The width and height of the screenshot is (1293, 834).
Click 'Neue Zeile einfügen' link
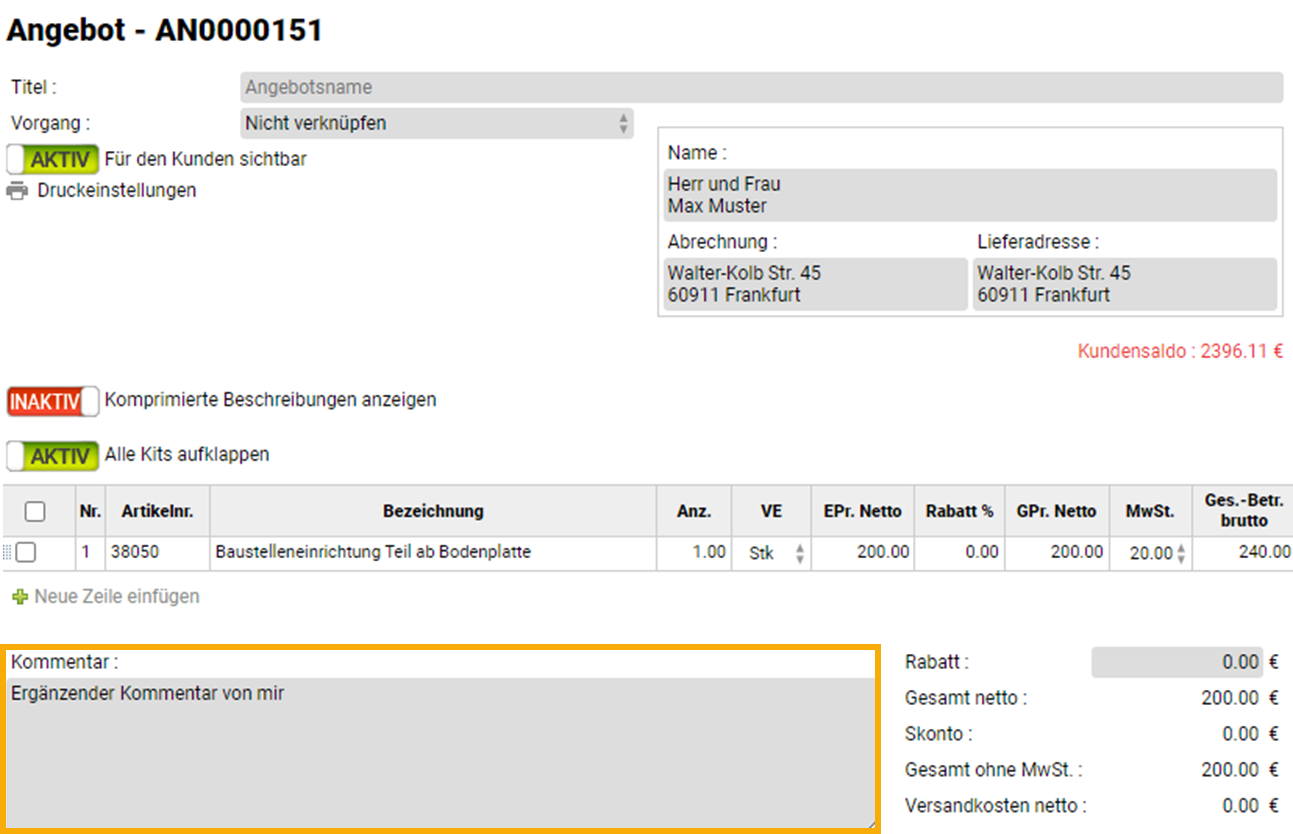click(x=116, y=597)
